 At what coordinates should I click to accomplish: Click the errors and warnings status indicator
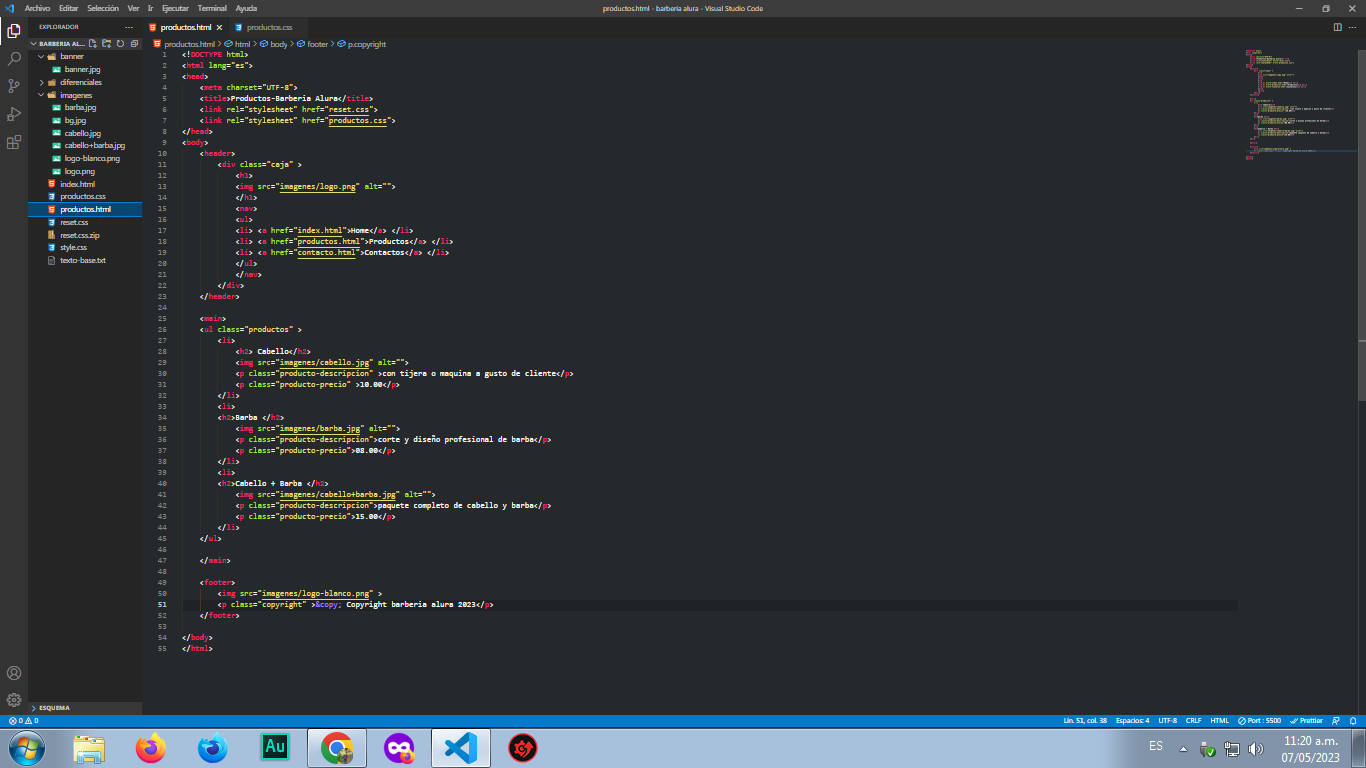coord(23,720)
